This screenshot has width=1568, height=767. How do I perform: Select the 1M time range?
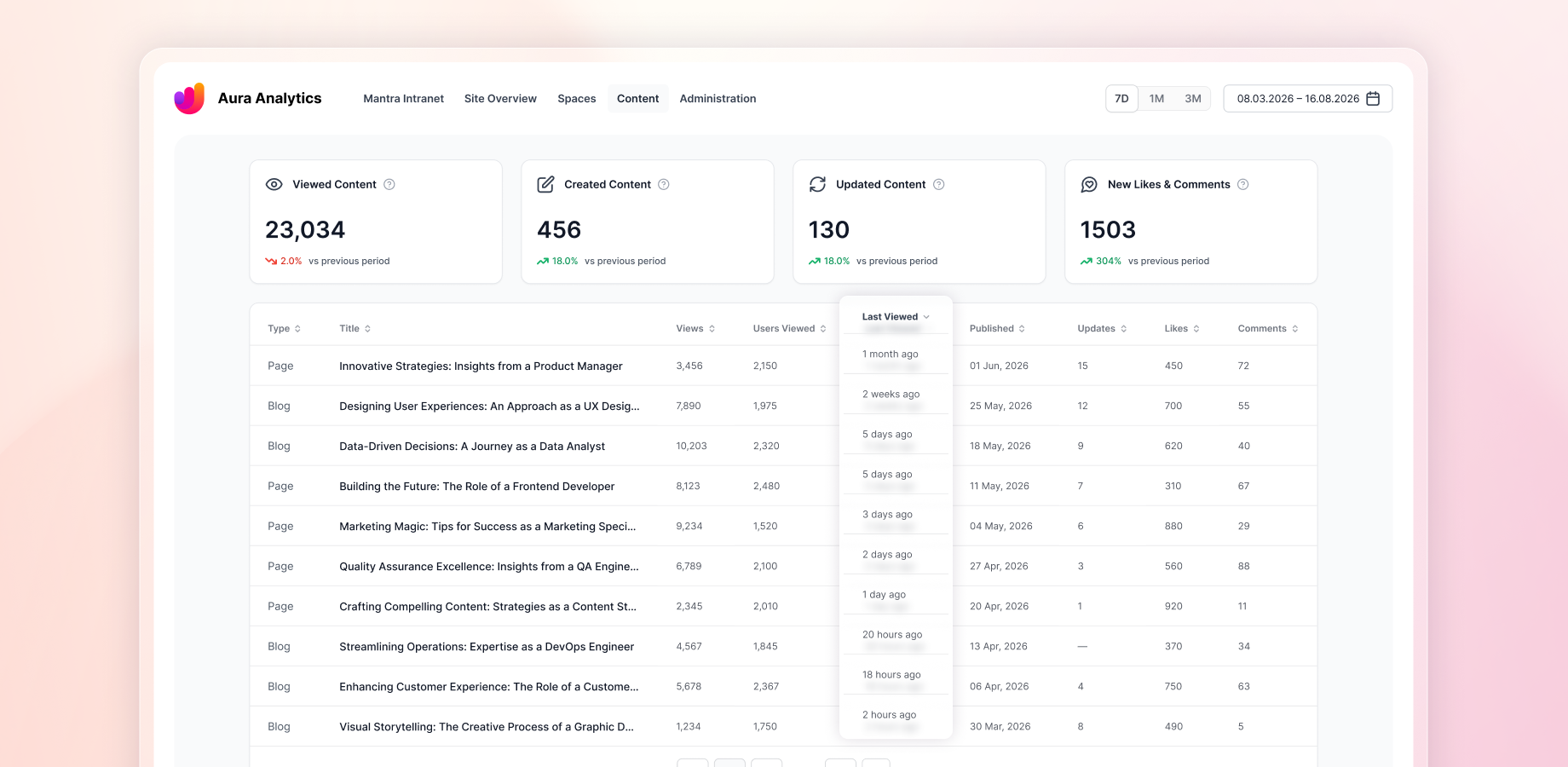click(x=1156, y=99)
